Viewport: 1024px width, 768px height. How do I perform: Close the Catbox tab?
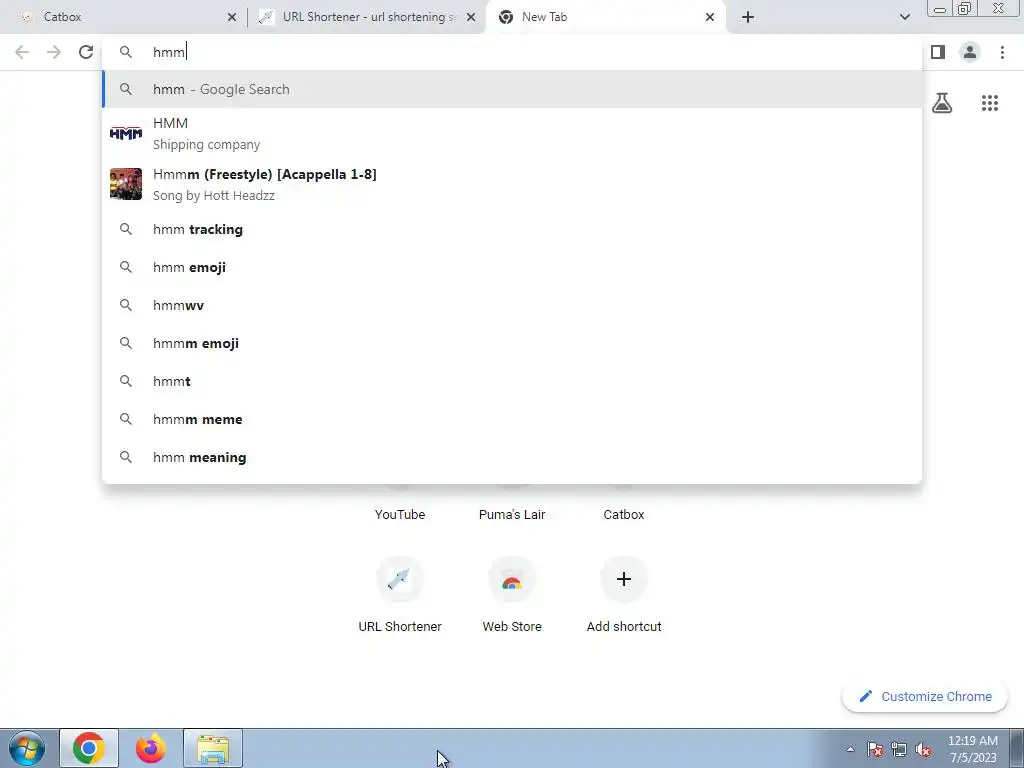pyautogui.click(x=232, y=17)
